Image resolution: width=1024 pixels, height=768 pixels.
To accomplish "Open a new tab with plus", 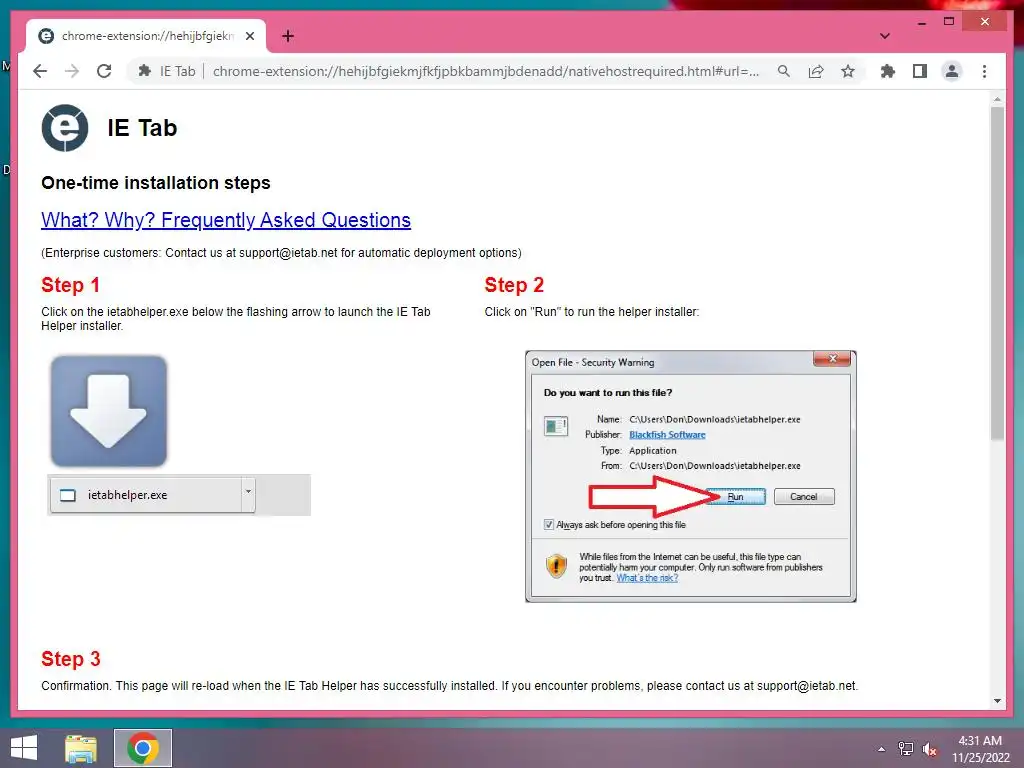I will coord(288,36).
